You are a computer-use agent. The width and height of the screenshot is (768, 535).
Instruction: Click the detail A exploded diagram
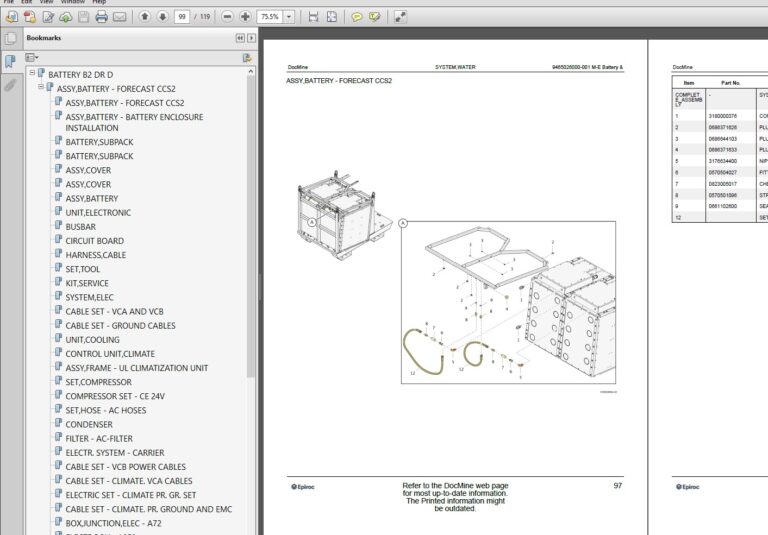pos(508,302)
